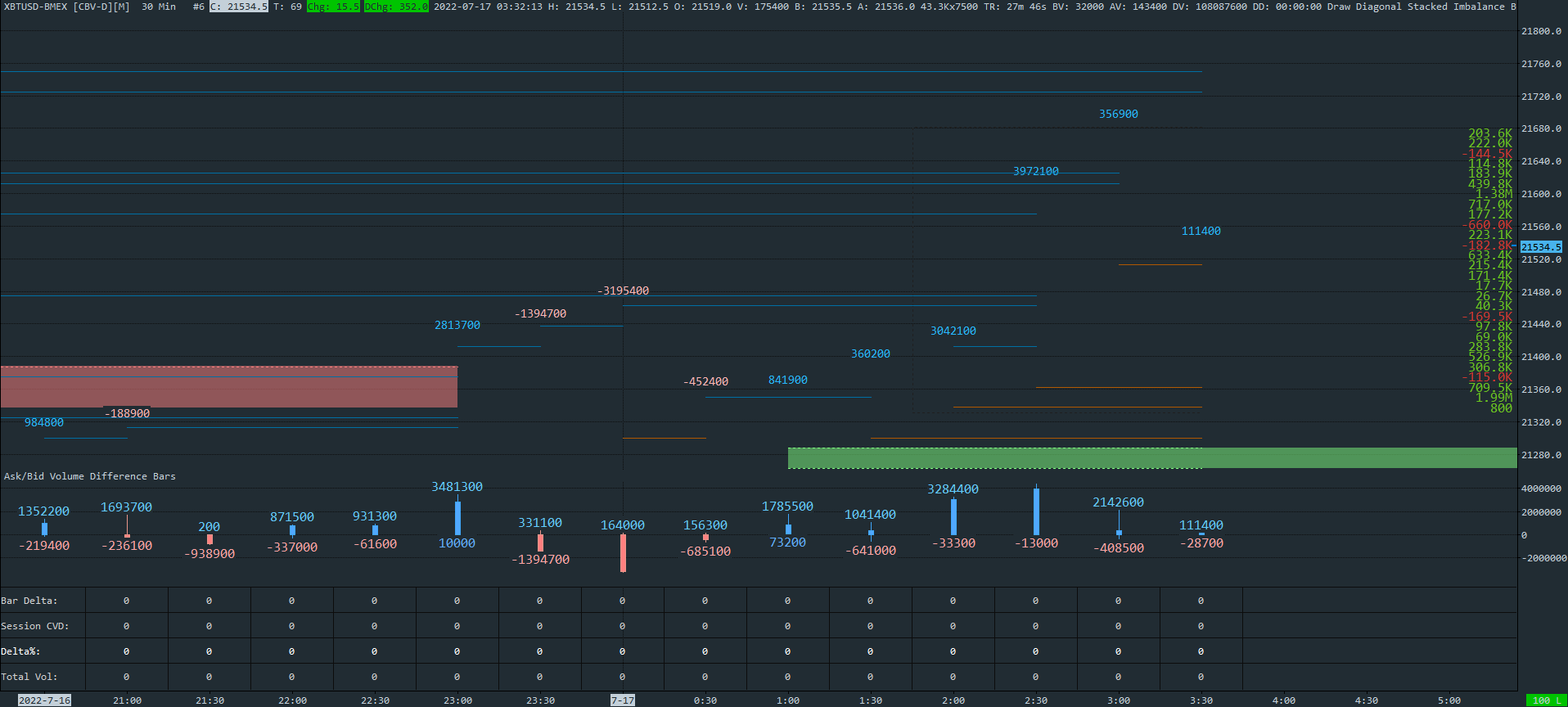Click the "Session CVD:" row label
This screenshot has height=707, width=1568.
pyautogui.click(x=35, y=626)
